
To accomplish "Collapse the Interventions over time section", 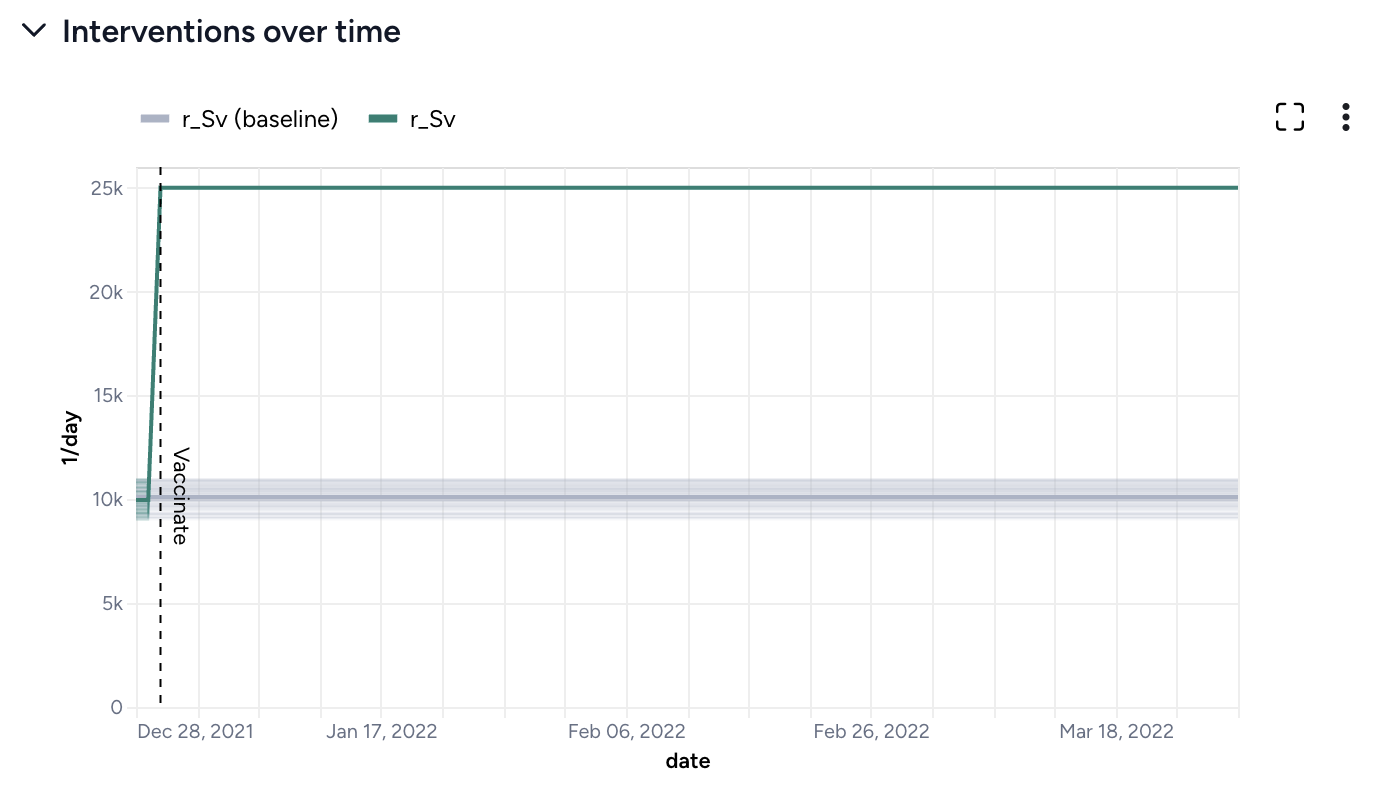I will tap(34, 31).
